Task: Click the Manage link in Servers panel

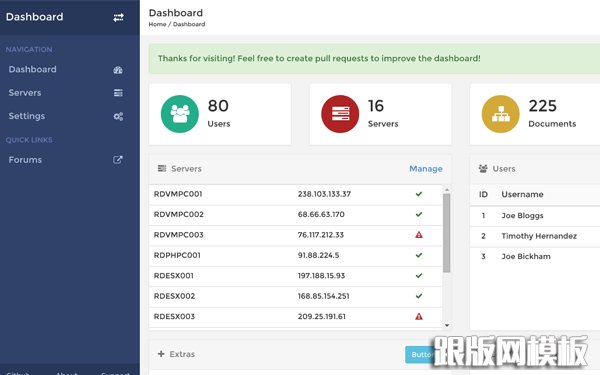Action: click(426, 169)
